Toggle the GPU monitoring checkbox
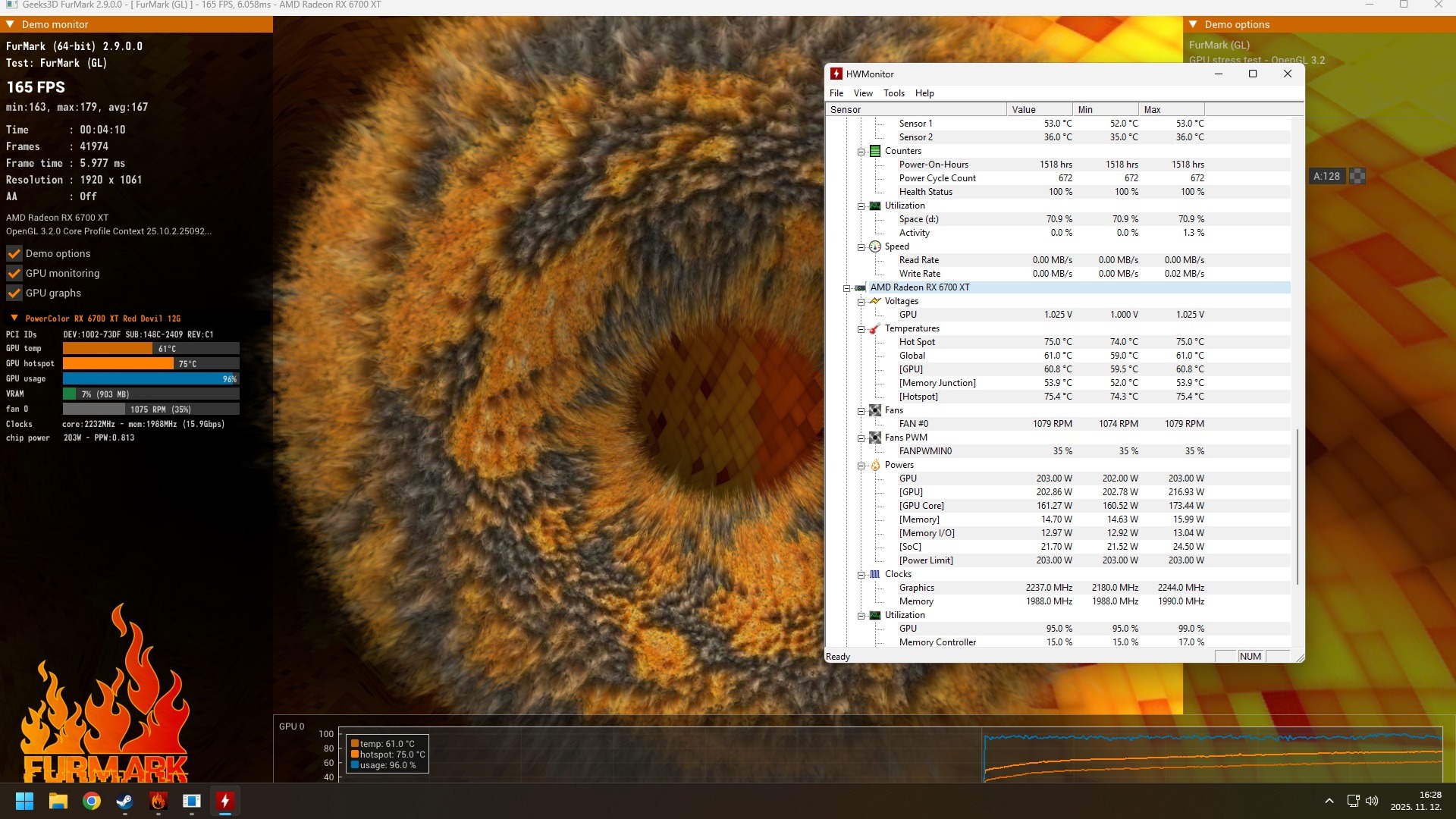The image size is (1456, 819). (x=14, y=273)
